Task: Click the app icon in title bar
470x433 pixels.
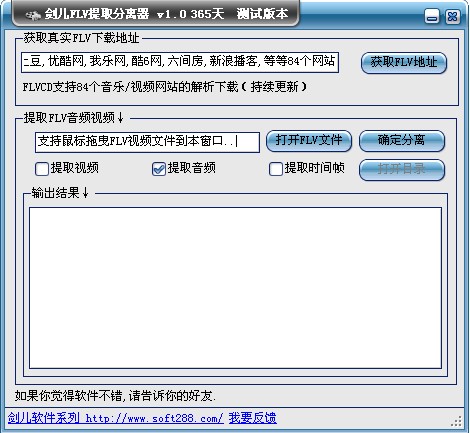Action: [x=33, y=15]
